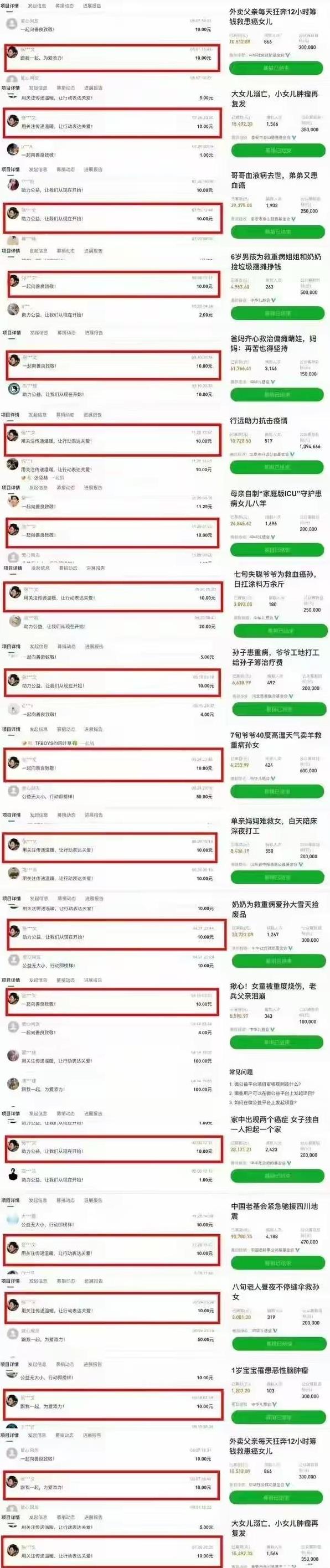The height and width of the screenshot is (1568, 330).
Task: Click green 募捐已结束 button under 行远助力抗击疫情
Action: click(277, 467)
